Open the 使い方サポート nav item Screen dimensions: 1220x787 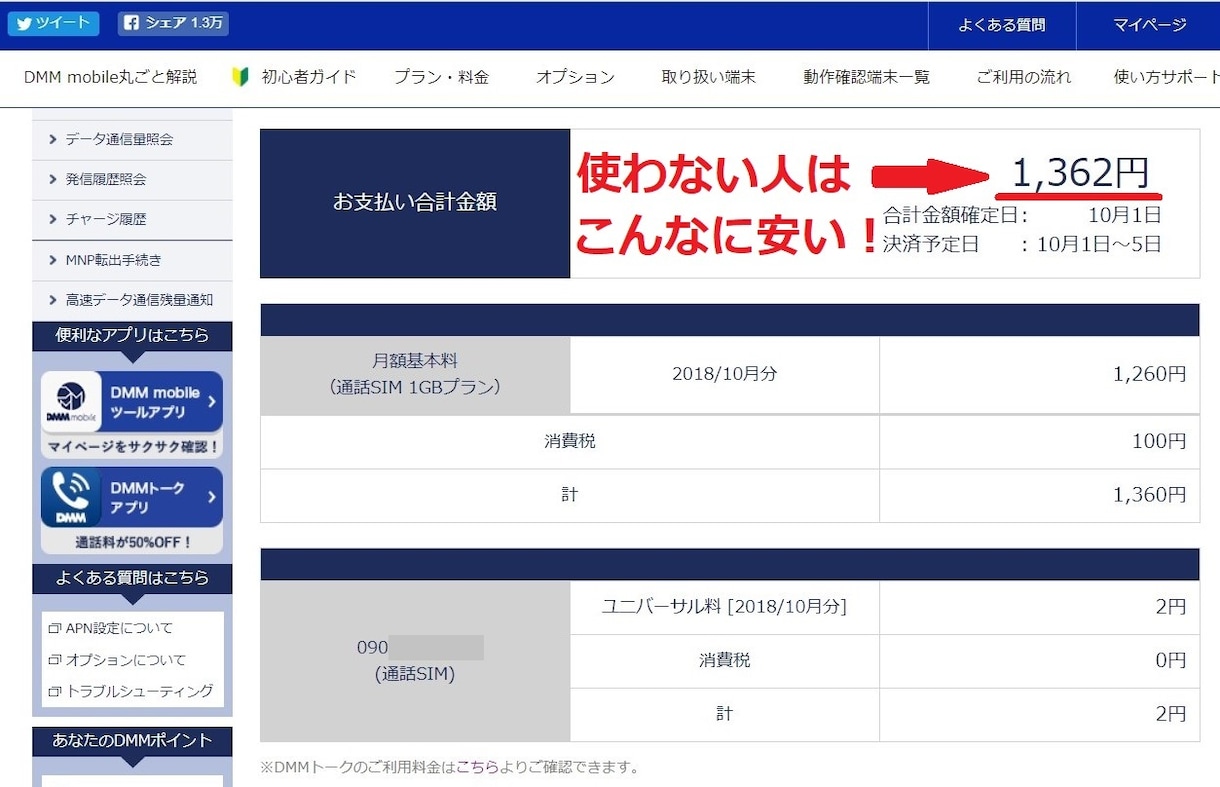tap(1167, 77)
